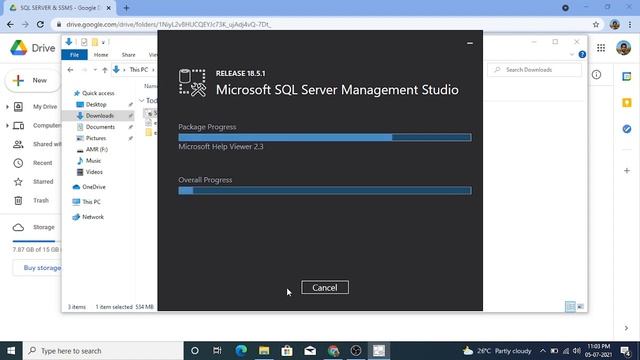Screen dimensions: 640x360
Task: Select Music folder in Explorer sidebar
Action: pyautogui.click(x=93, y=161)
